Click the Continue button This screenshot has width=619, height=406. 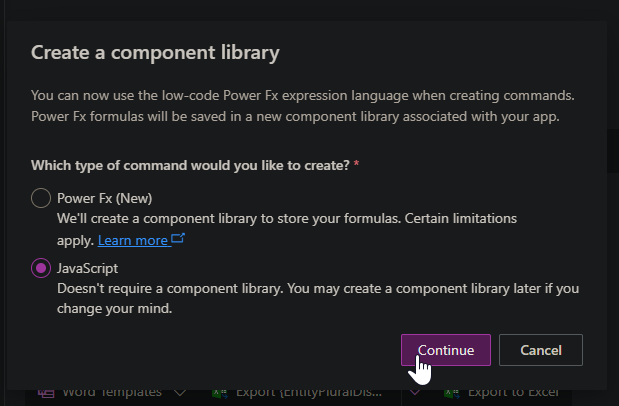(446, 350)
